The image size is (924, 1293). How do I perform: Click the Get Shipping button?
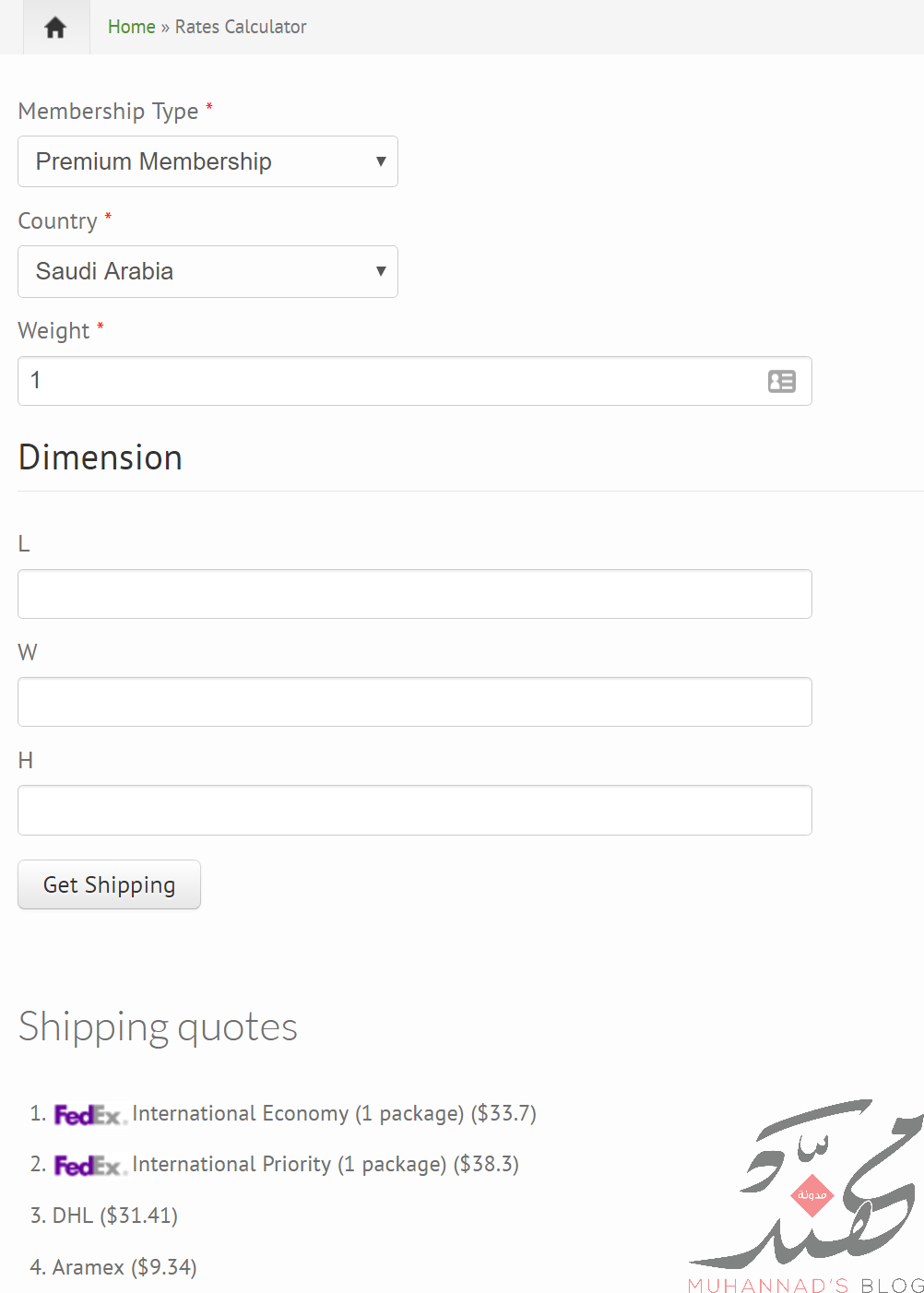coord(109,884)
